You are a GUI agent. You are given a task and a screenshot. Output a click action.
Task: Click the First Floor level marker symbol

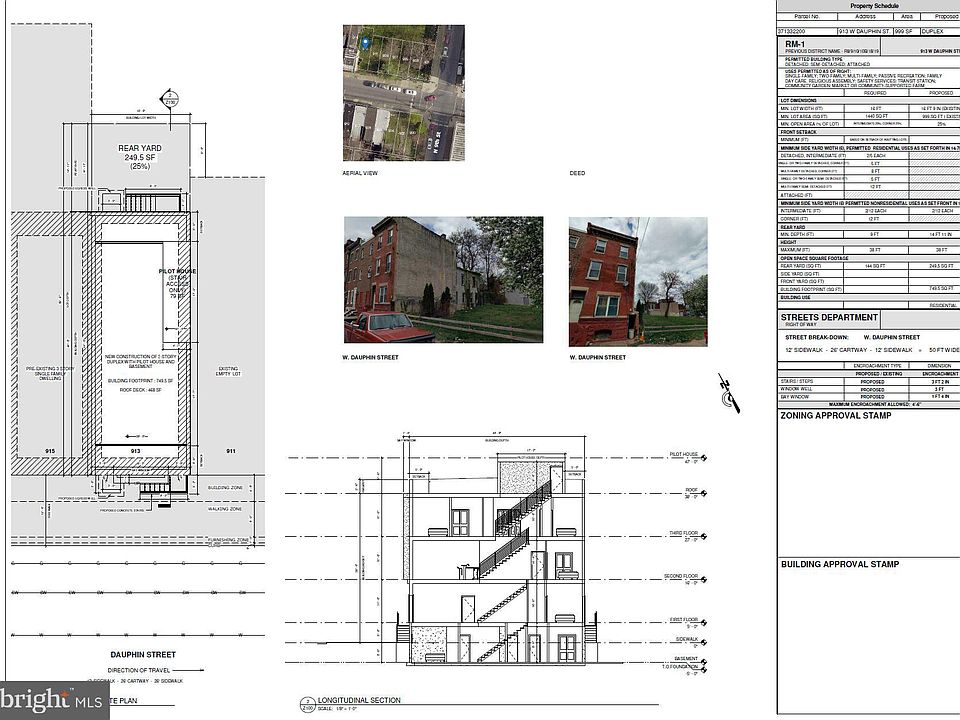click(705, 623)
